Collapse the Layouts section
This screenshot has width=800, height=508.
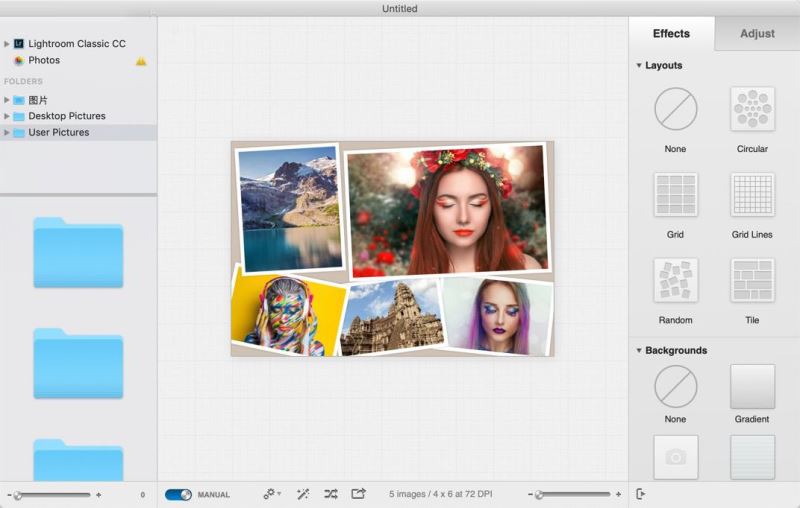[639, 65]
